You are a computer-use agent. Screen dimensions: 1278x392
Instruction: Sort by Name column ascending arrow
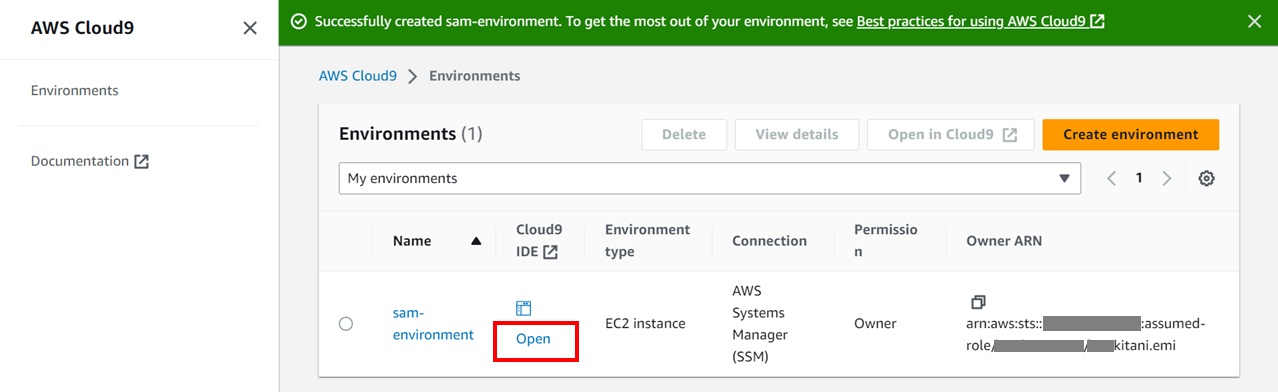(476, 241)
